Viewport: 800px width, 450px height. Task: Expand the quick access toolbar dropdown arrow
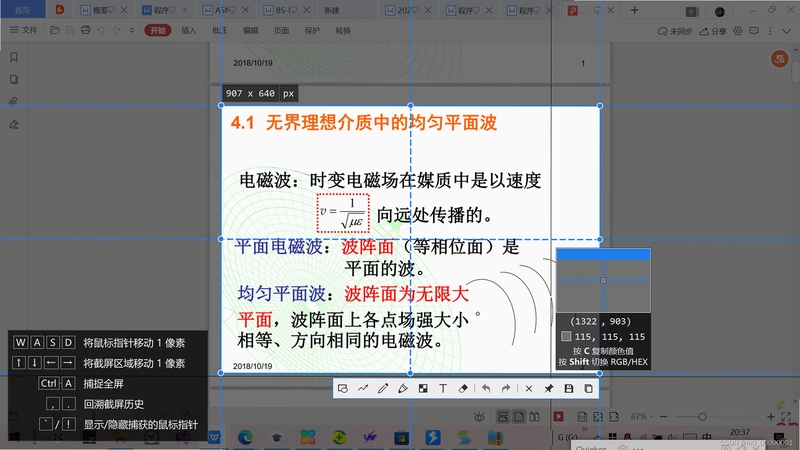(x=132, y=31)
